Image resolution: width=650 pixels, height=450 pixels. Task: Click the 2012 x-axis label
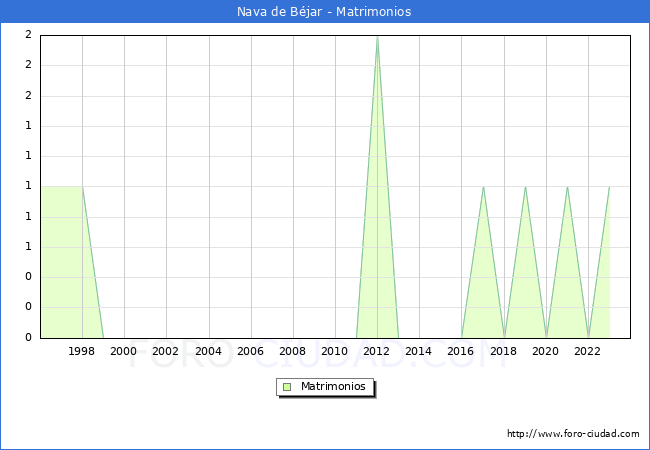(x=376, y=351)
